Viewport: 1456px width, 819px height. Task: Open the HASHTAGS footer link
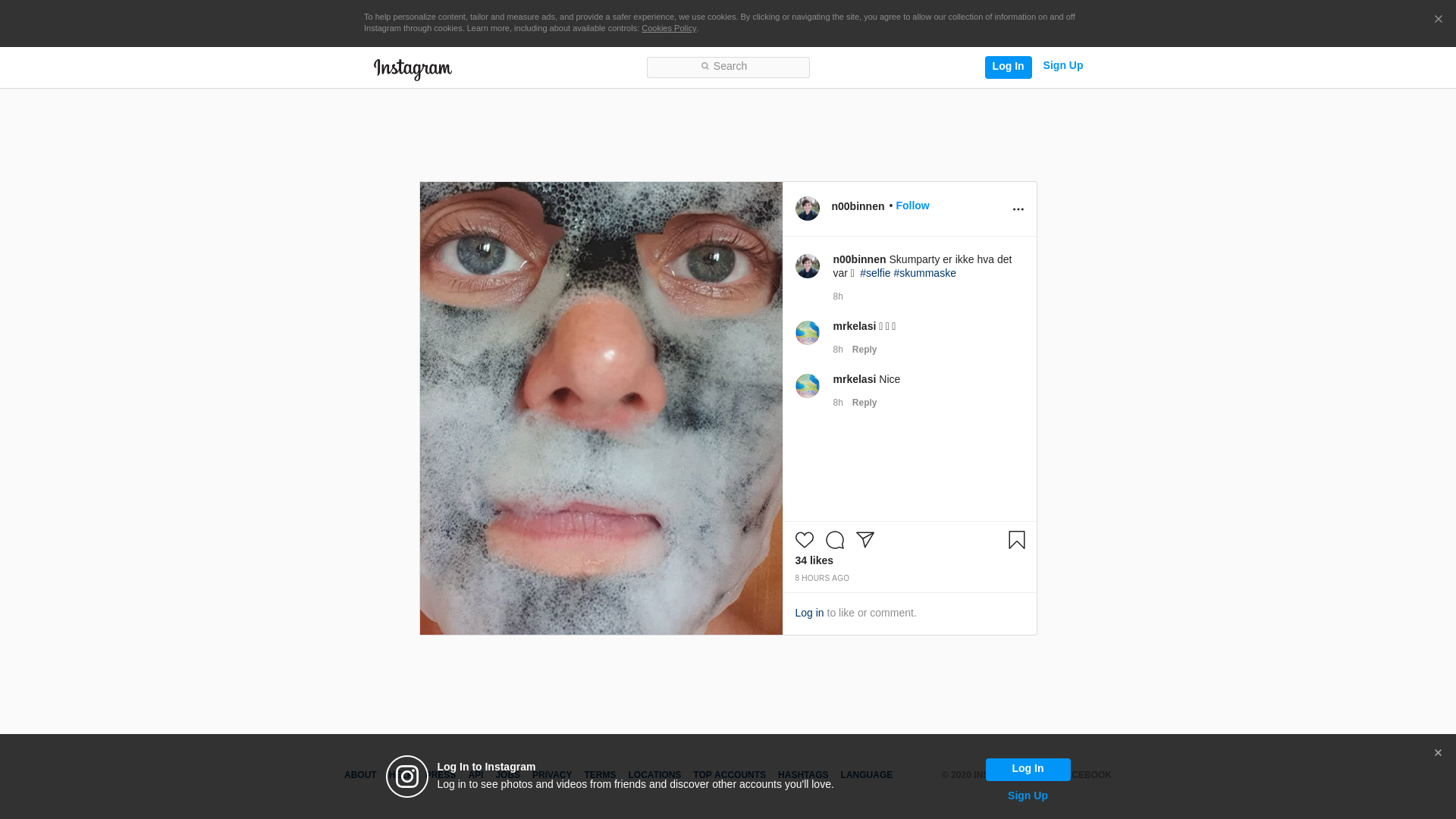click(803, 775)
